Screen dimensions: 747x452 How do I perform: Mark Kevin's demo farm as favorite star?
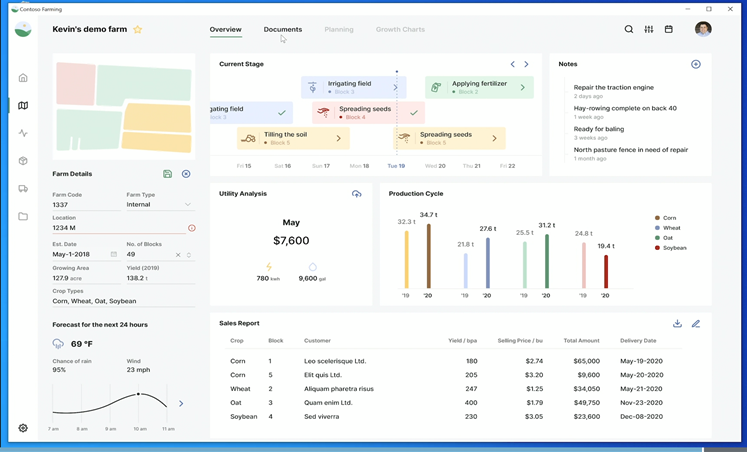pyautogui.click(x=138, y=30)
